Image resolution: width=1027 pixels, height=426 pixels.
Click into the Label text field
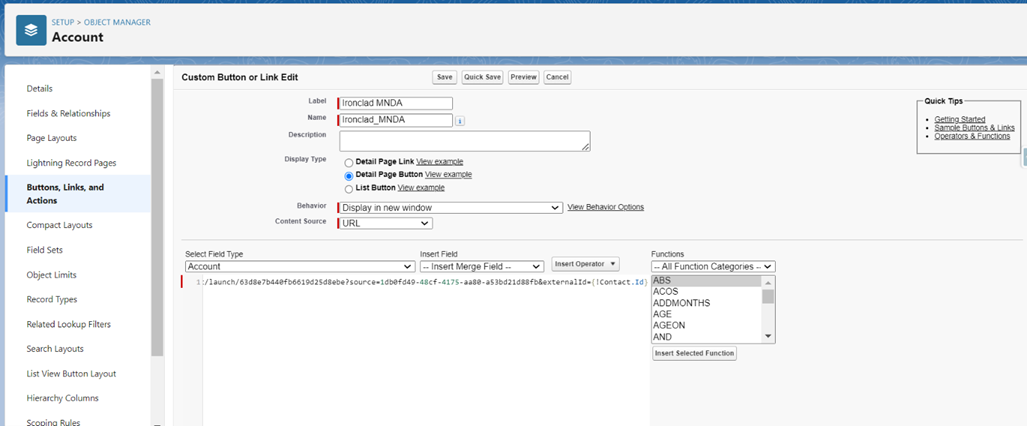396,103
